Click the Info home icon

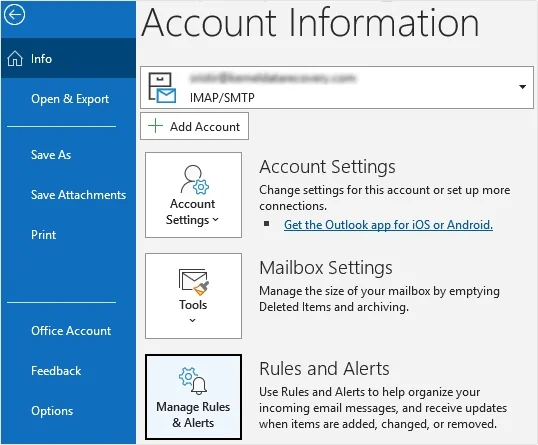[15, 58]
